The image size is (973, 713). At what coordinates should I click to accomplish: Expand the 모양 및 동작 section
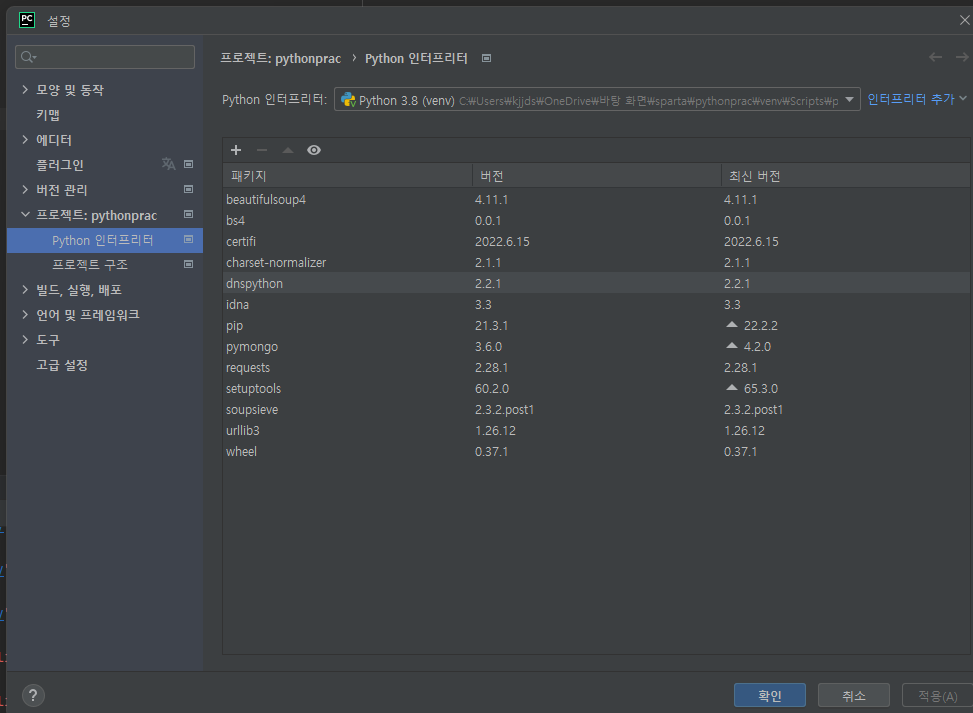[25, 89]
